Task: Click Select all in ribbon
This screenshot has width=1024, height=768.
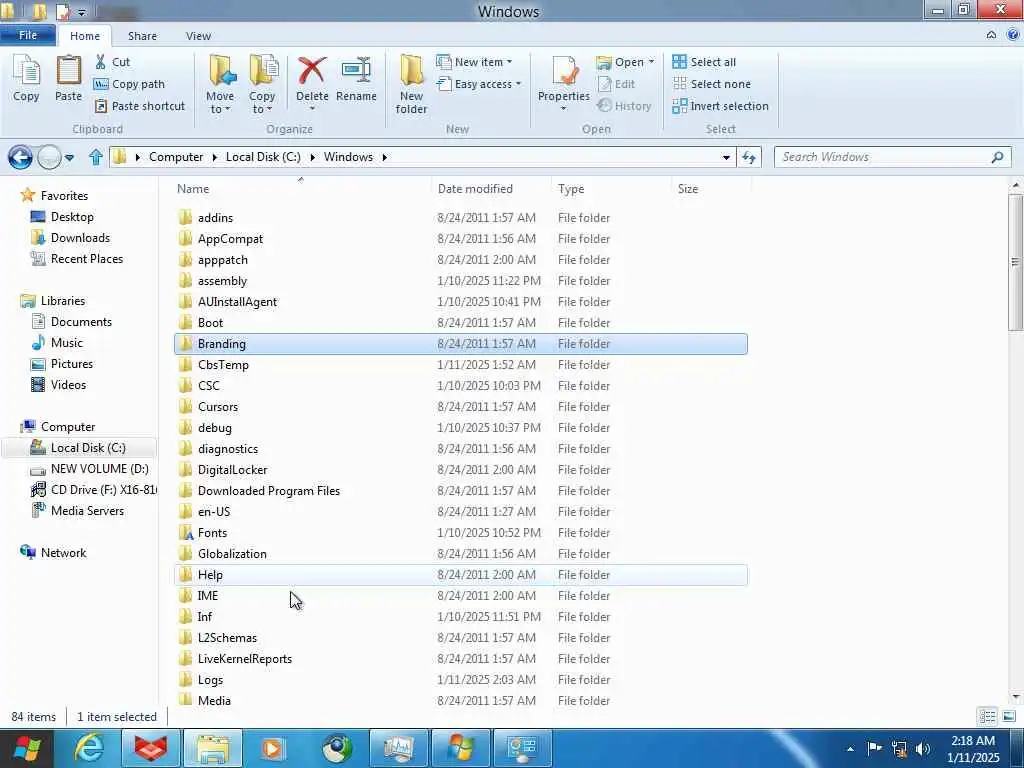Action: pos(704,62)
